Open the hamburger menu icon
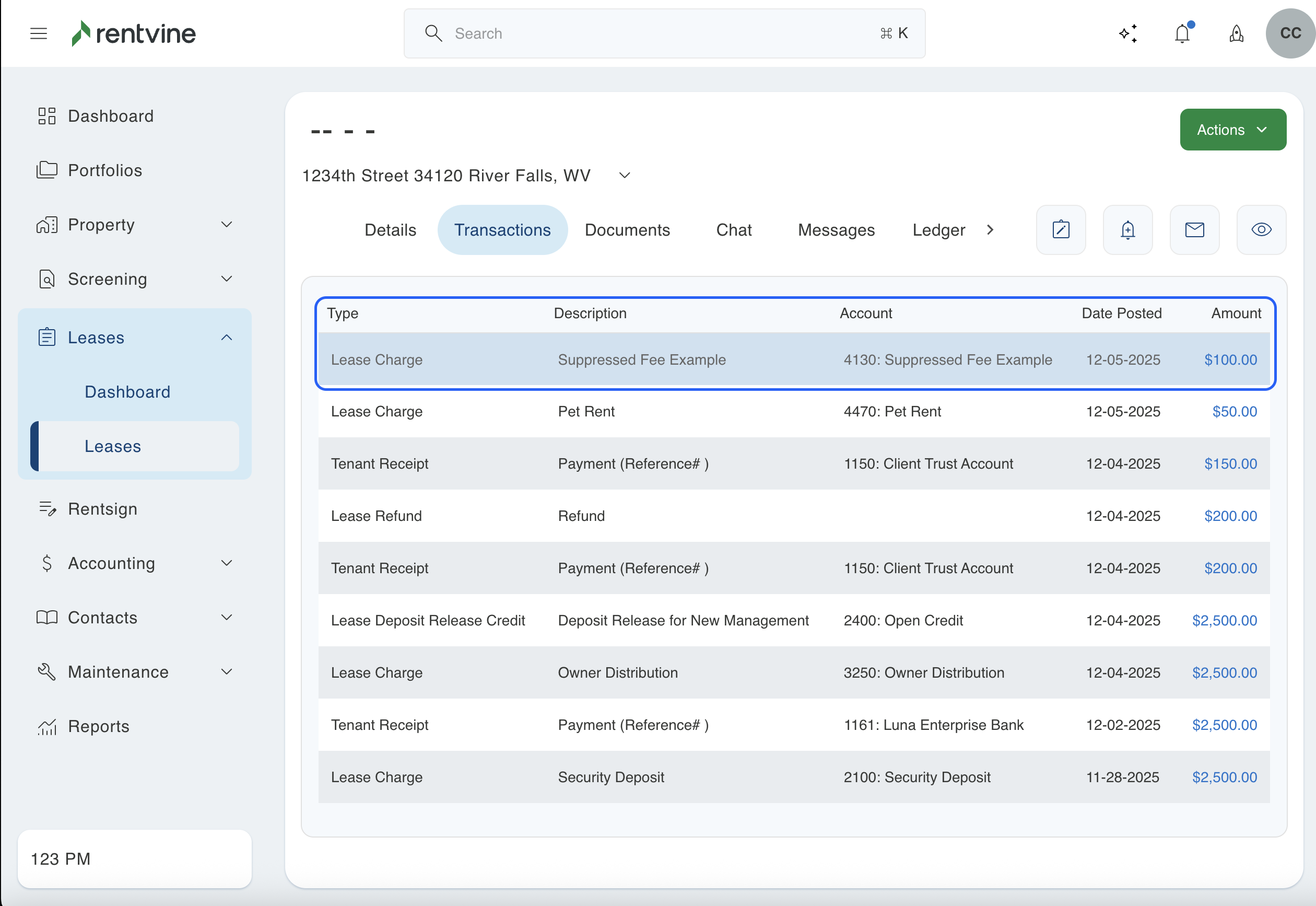Image resolution: width=1316 pixels, height=906 pixels. (x=39, y=33)
